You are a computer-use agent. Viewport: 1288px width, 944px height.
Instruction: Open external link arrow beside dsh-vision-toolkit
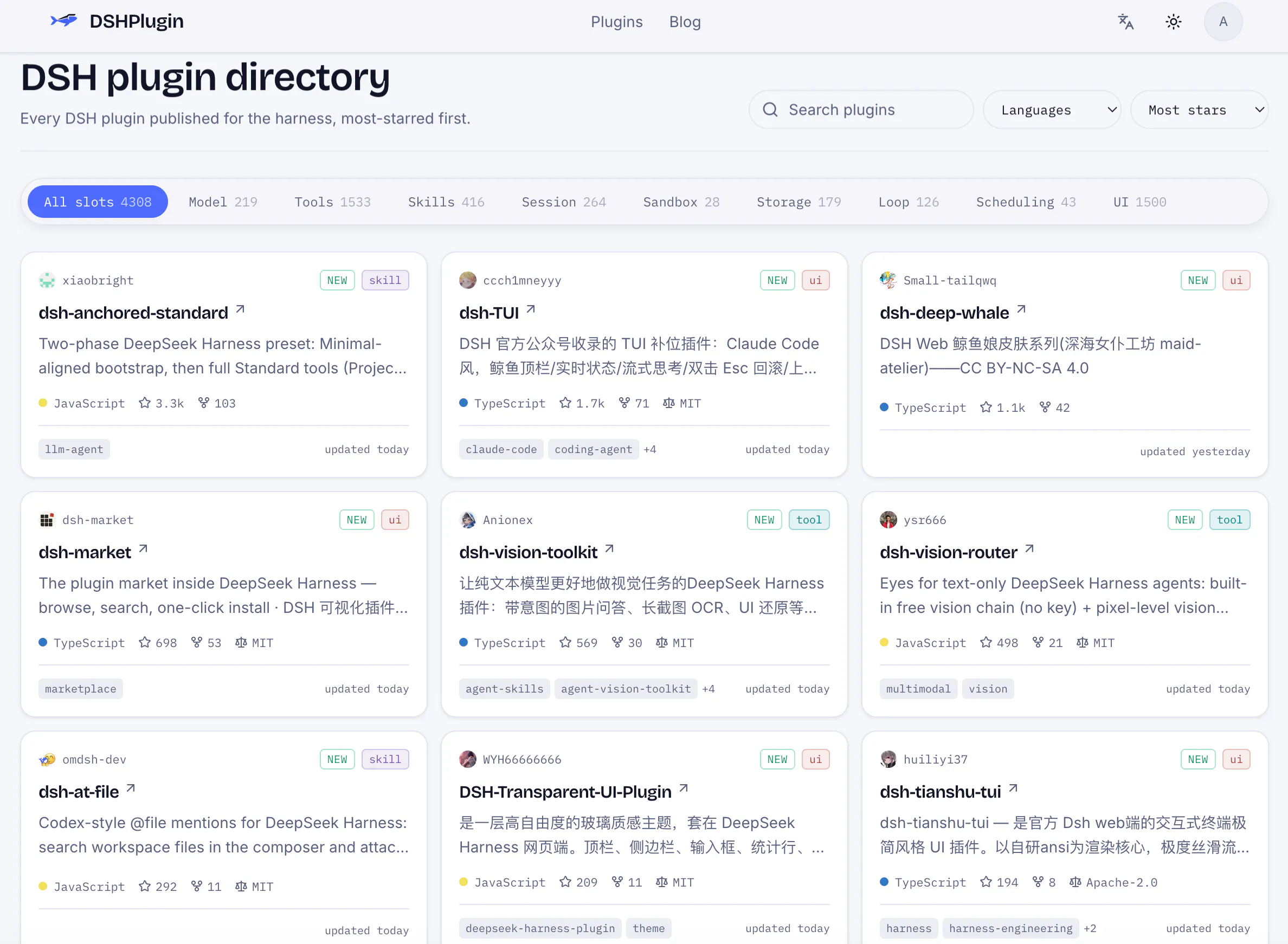click(609, 549)
